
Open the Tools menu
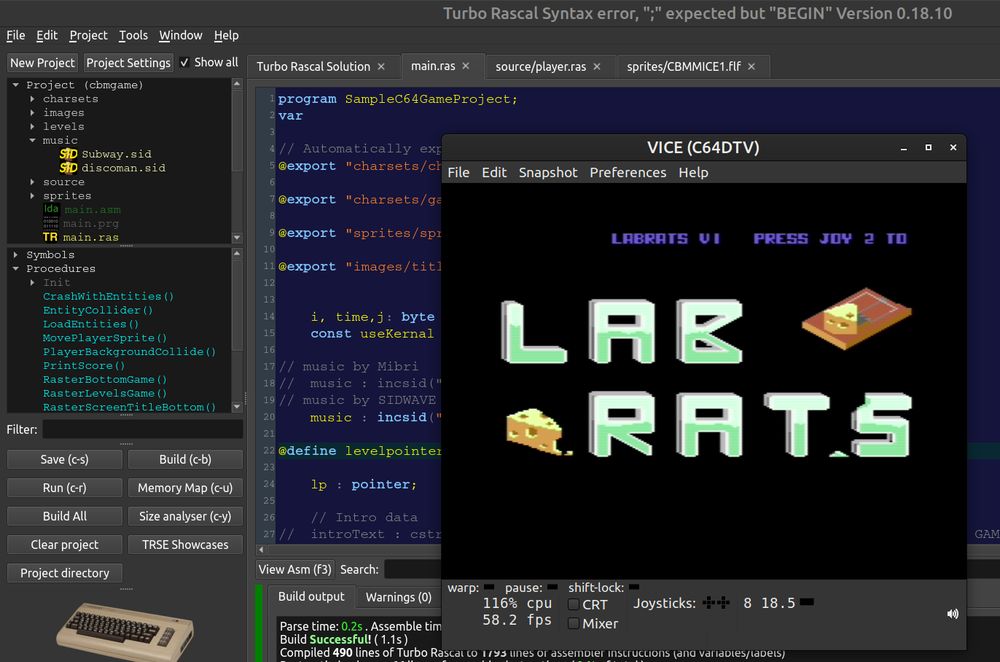pyautogui.click(x=133, y=35)
